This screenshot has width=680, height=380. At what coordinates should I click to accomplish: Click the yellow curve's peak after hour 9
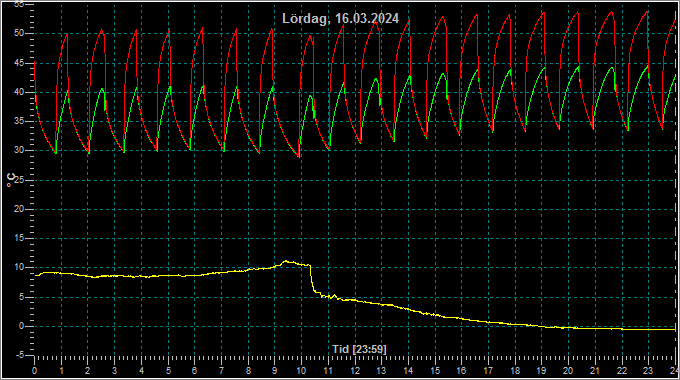click(286, 261)
